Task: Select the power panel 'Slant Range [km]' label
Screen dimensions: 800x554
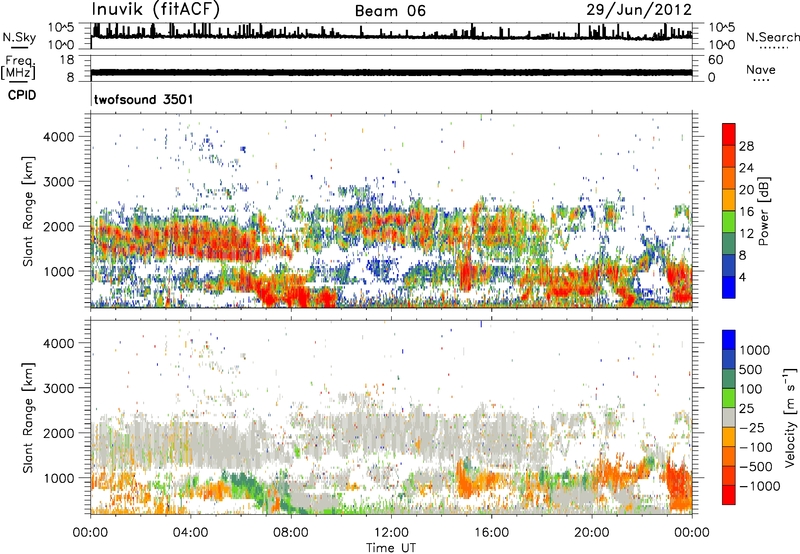Action: click(28, 211)
